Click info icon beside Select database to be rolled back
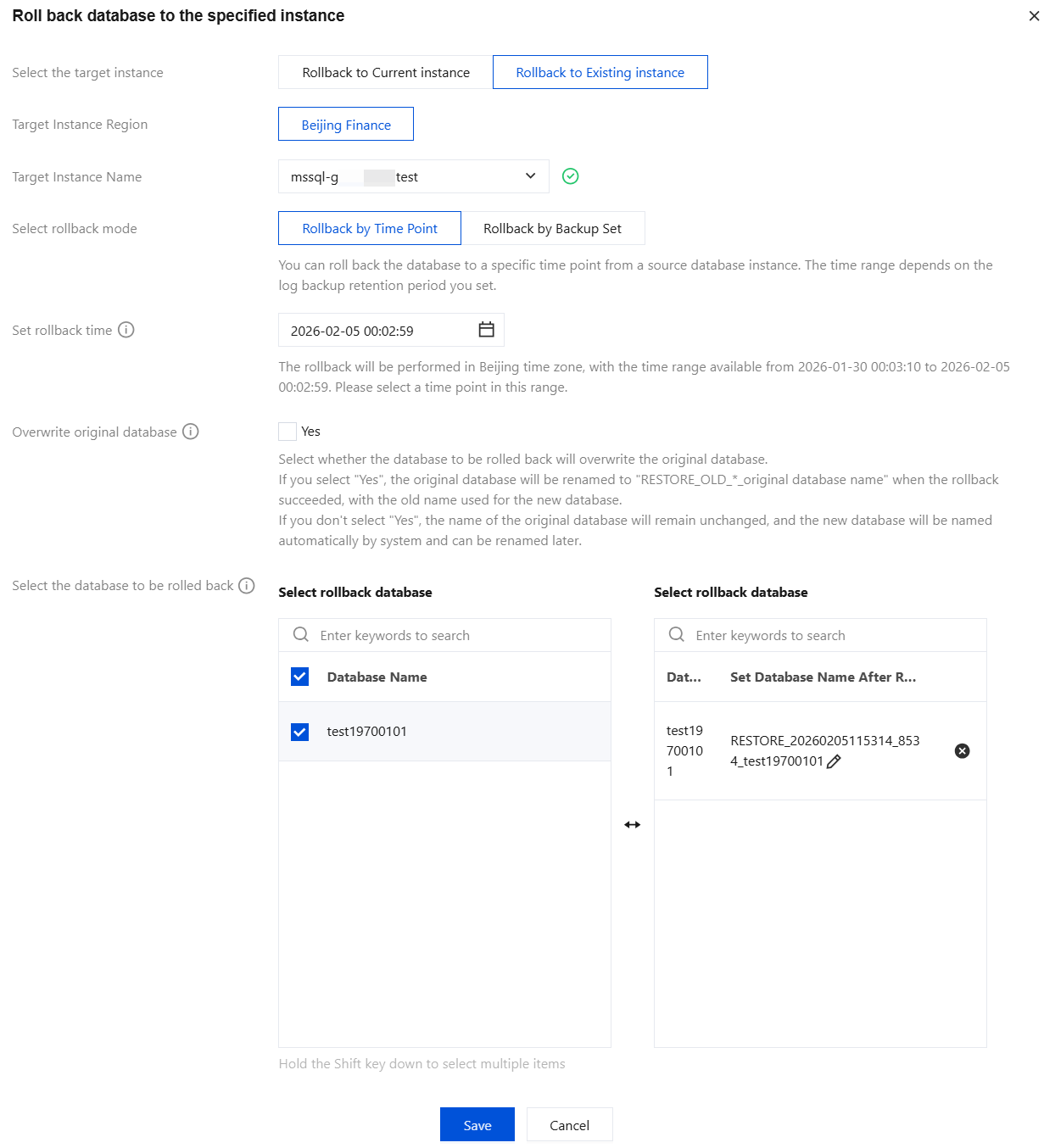The image size is (1044, 1148). click(247, 586)
